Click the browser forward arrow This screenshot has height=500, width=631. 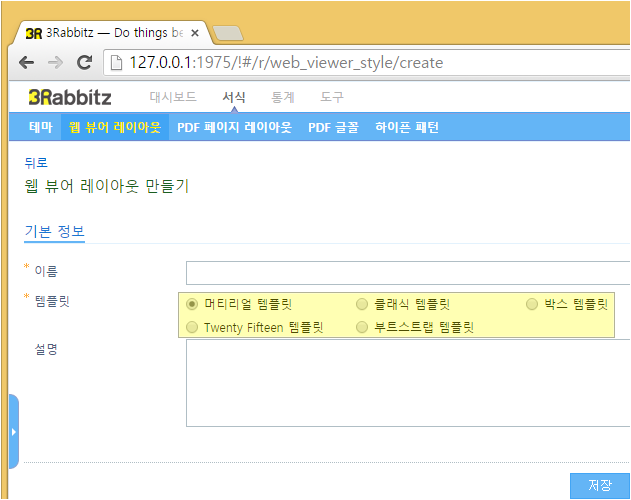coord(55,62)
